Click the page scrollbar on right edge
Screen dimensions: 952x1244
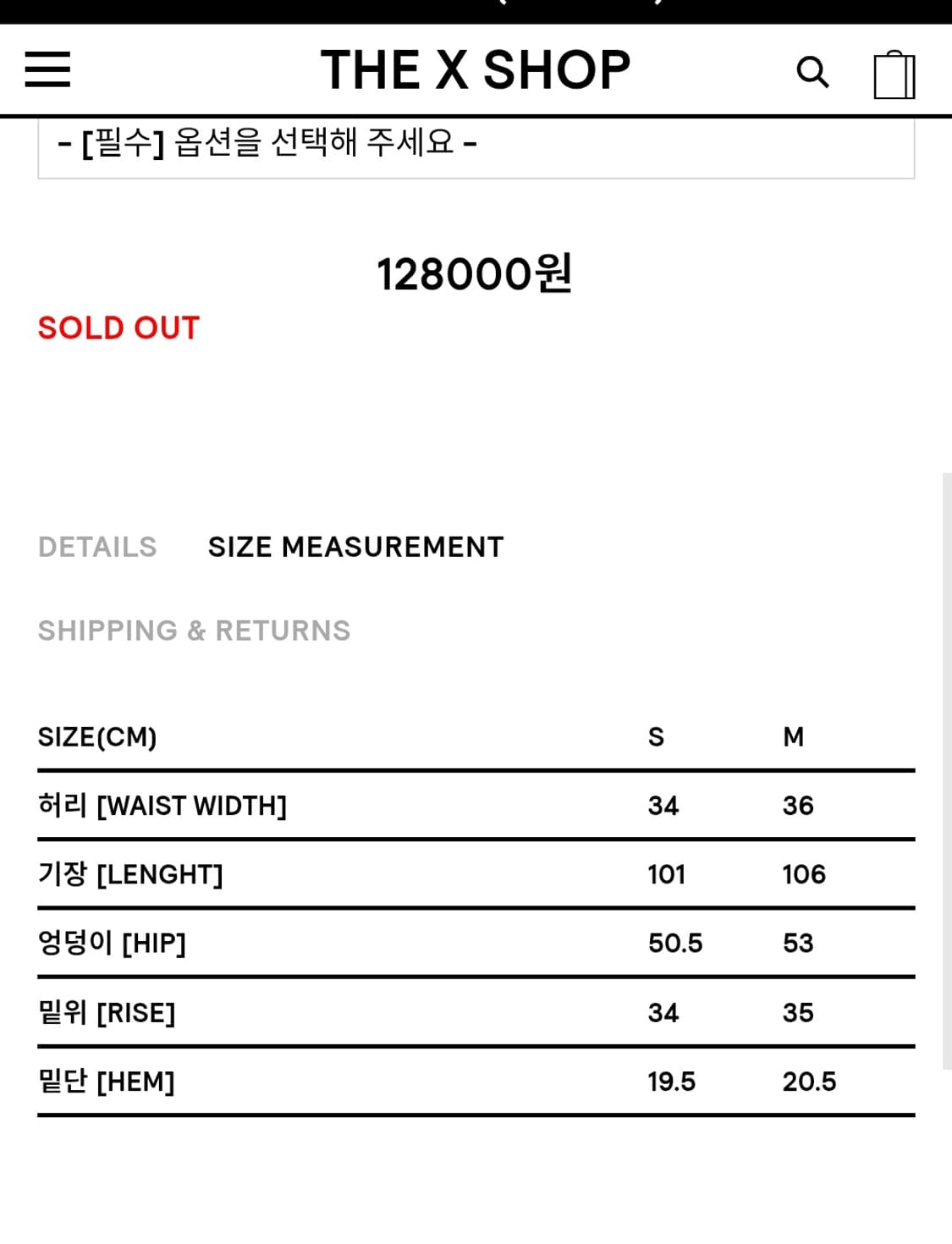coord(947,770)
